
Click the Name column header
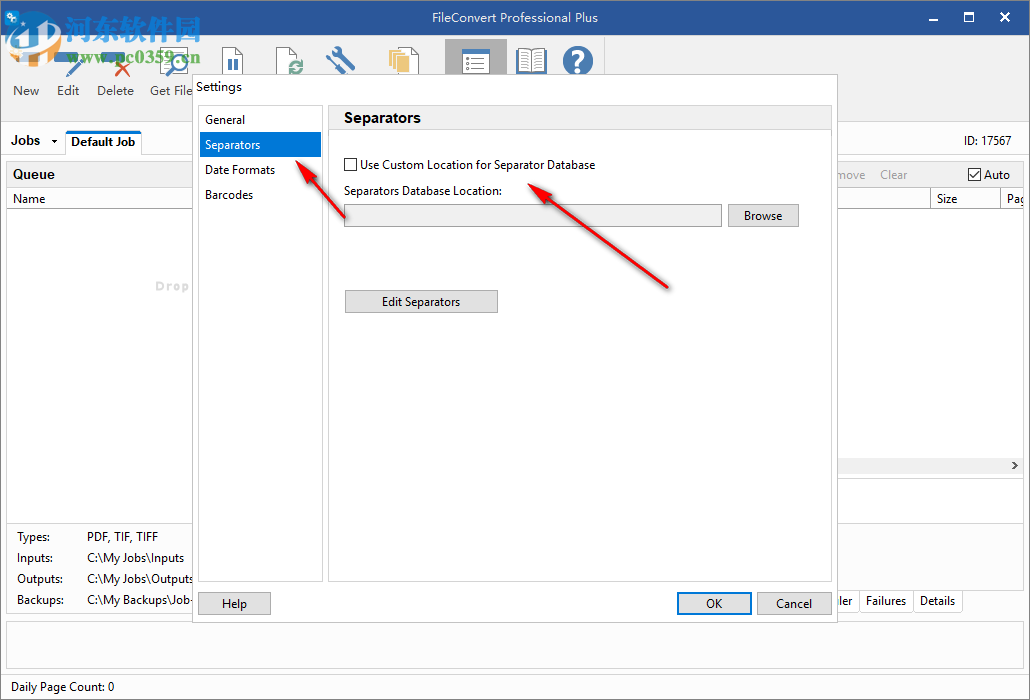coord(99,198)
